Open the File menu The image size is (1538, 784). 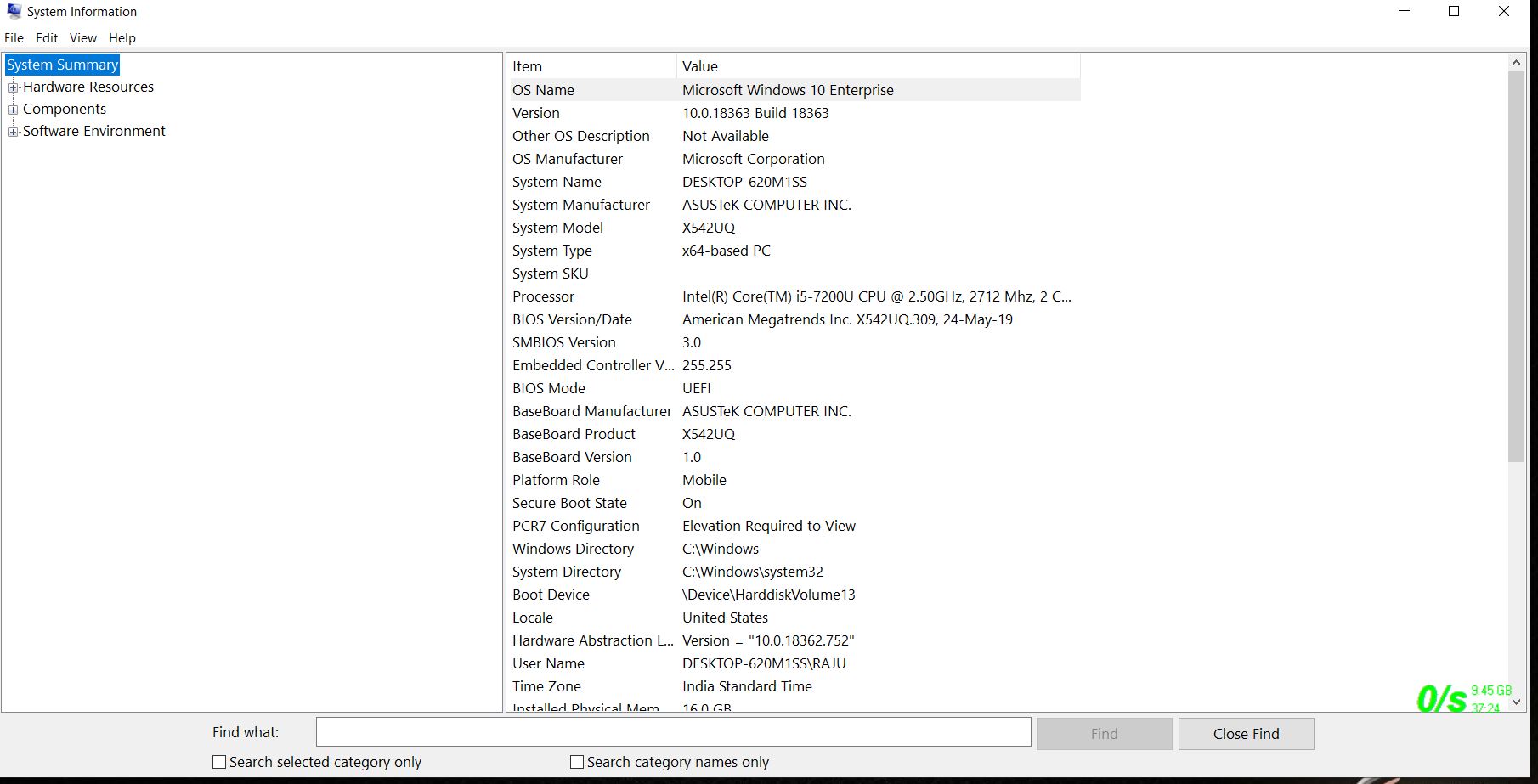click(14, 38)
